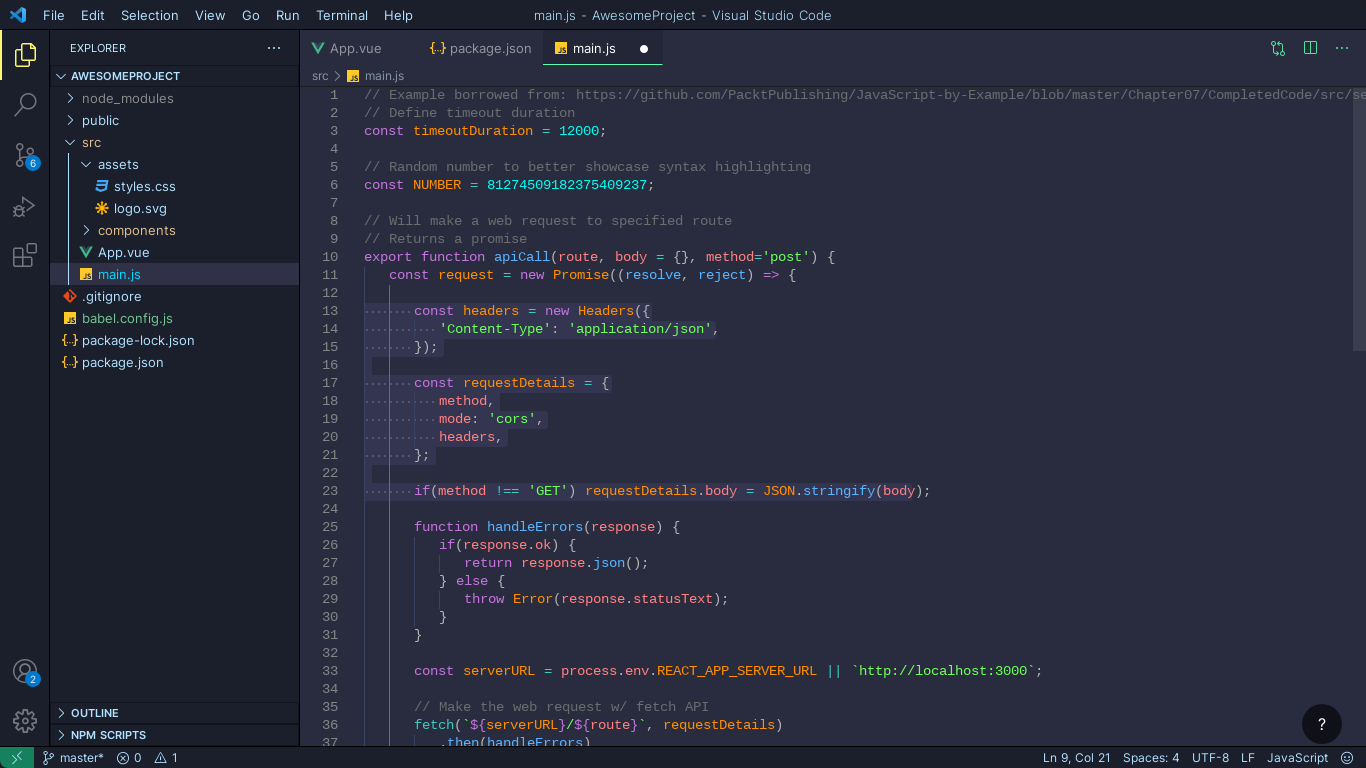This screenshot has width=1366, height=768.
Task: Open the Manage gear settings icon
Action: [25, 720]
